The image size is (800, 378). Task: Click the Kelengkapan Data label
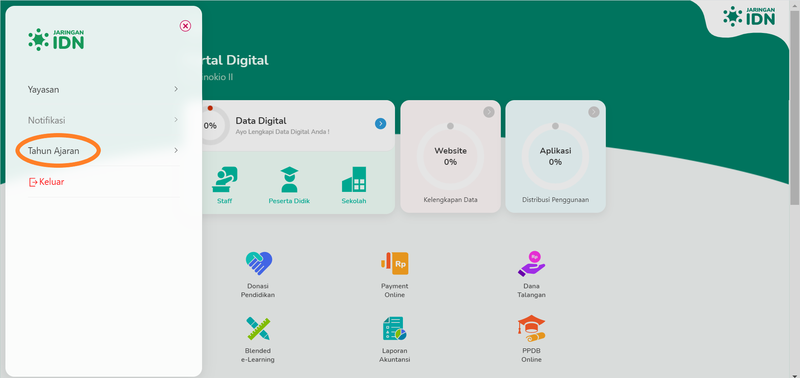pos(451,199)
